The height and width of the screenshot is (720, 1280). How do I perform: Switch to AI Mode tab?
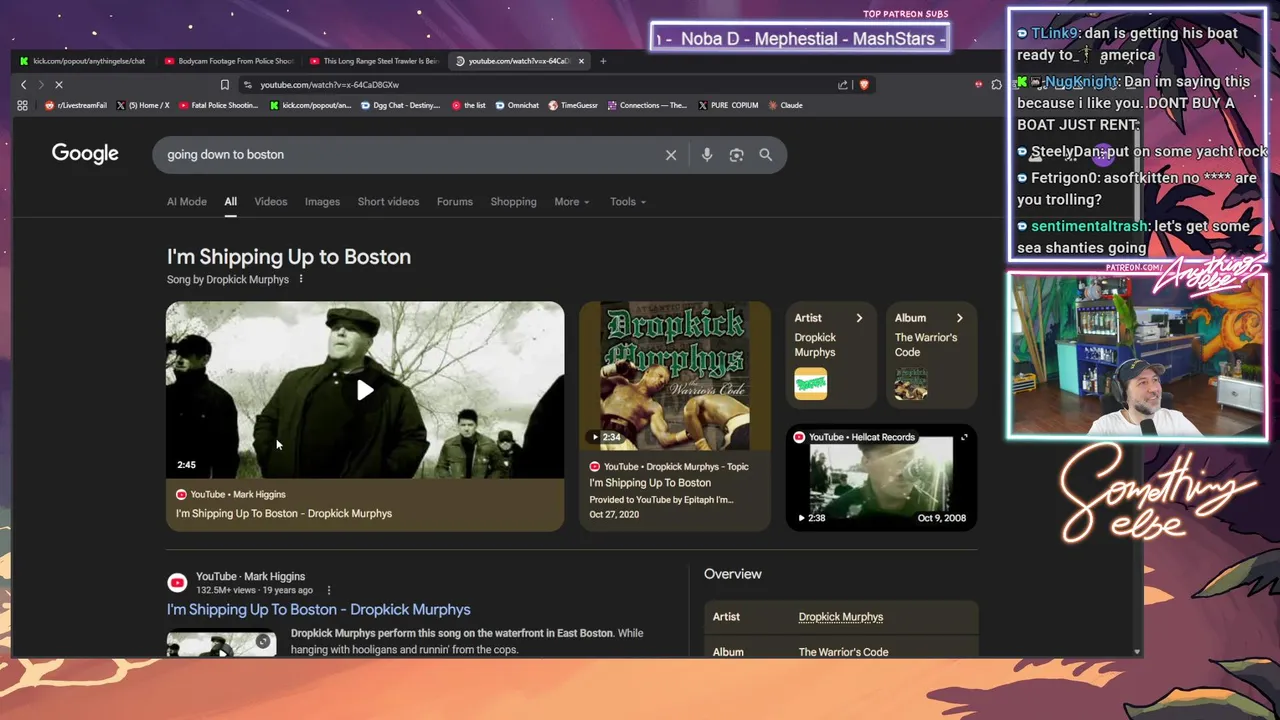[187, 202]
